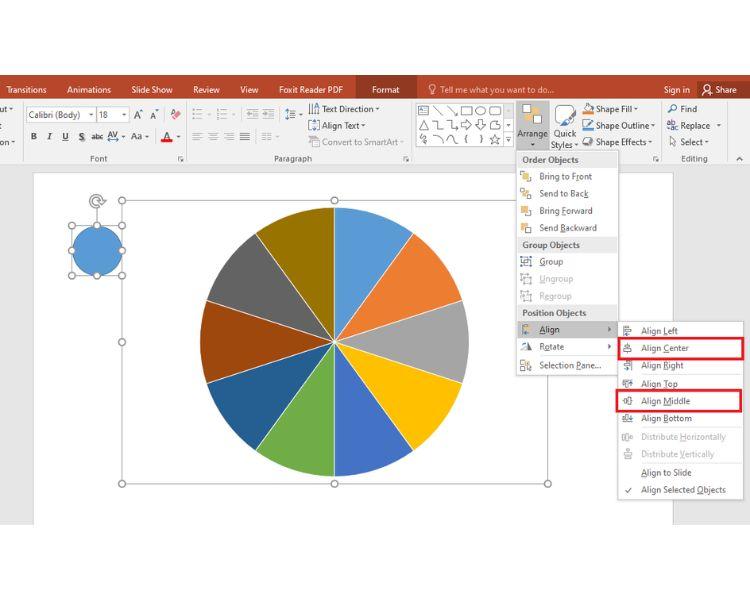Open font color picker arrow

click(178, 137)
